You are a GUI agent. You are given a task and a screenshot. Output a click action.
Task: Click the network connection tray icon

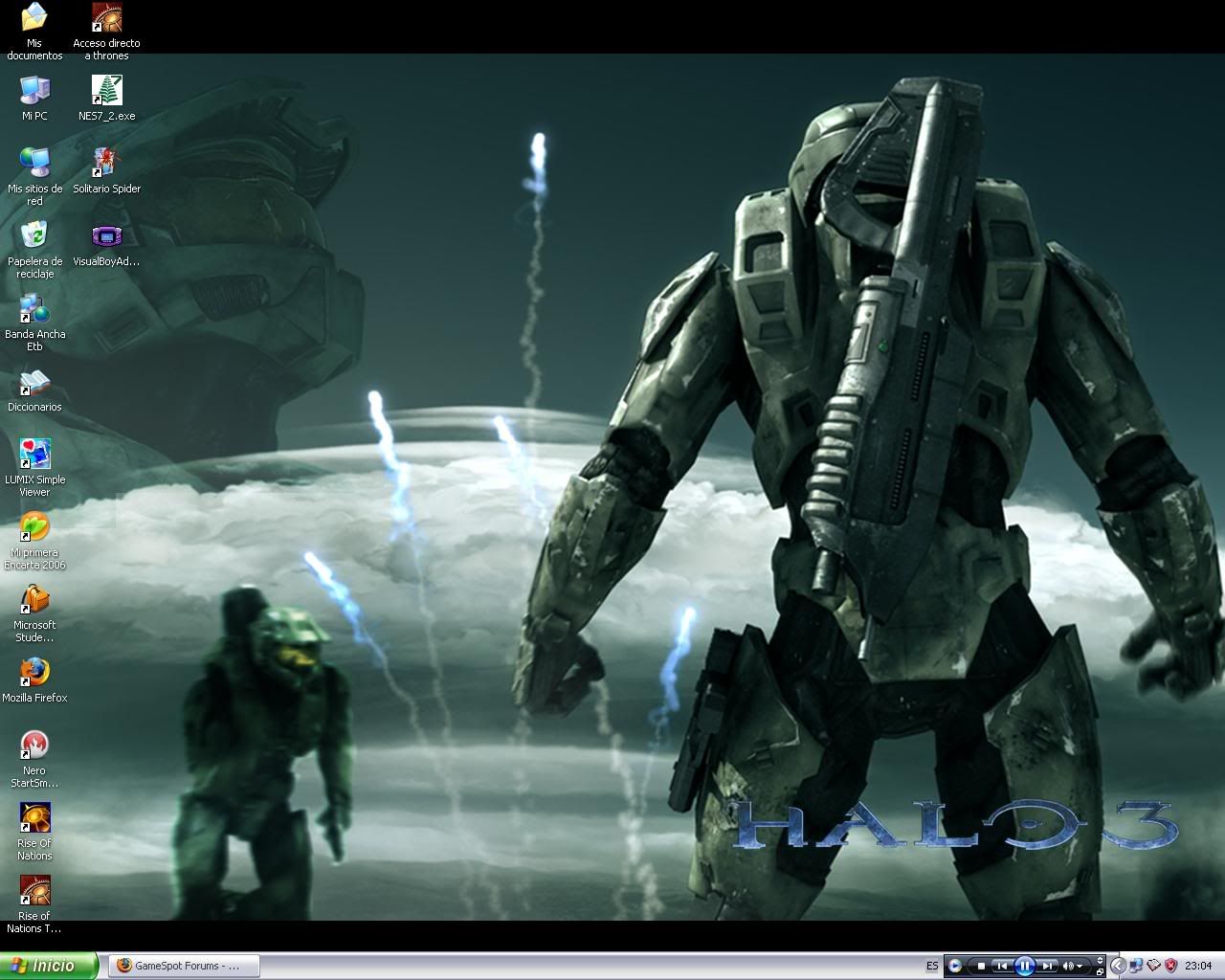(x=1136, y=966)
